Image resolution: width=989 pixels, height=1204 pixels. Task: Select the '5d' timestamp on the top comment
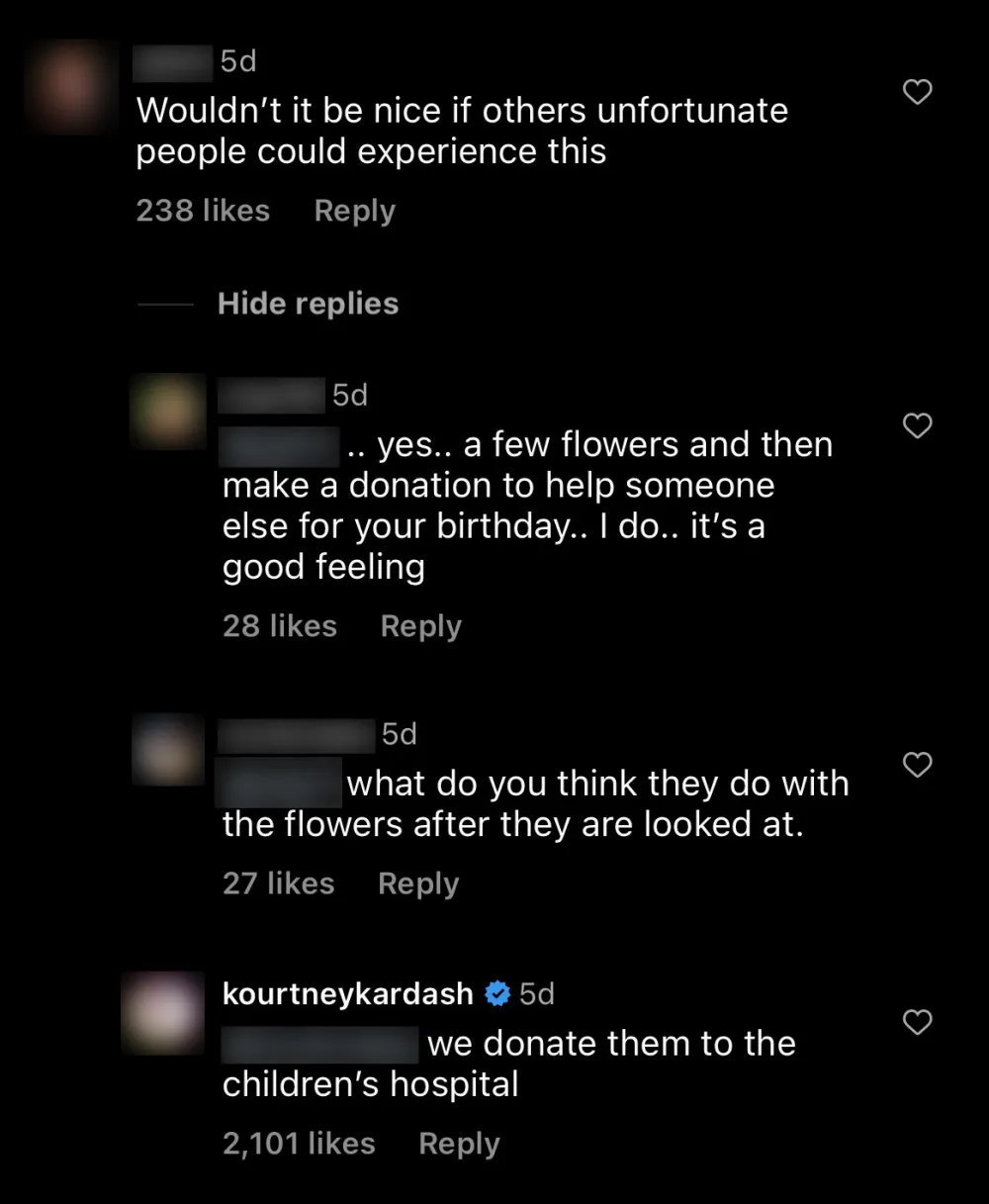tap(236, 61)
